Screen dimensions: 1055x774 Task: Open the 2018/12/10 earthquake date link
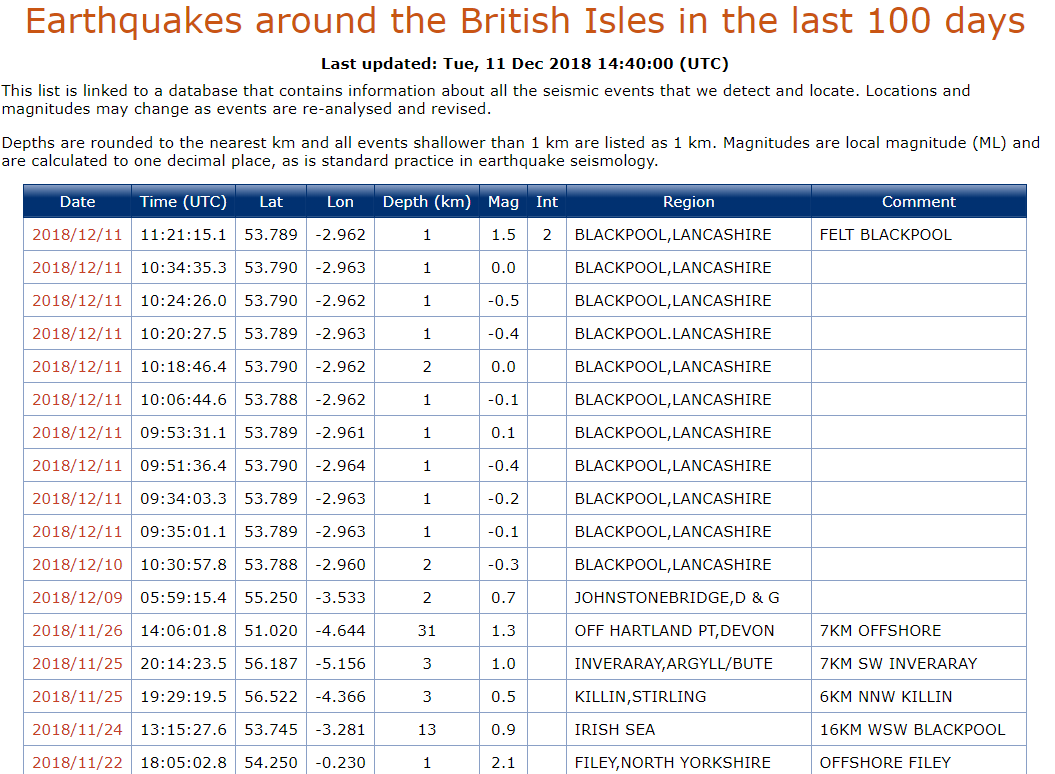point(77,565)
